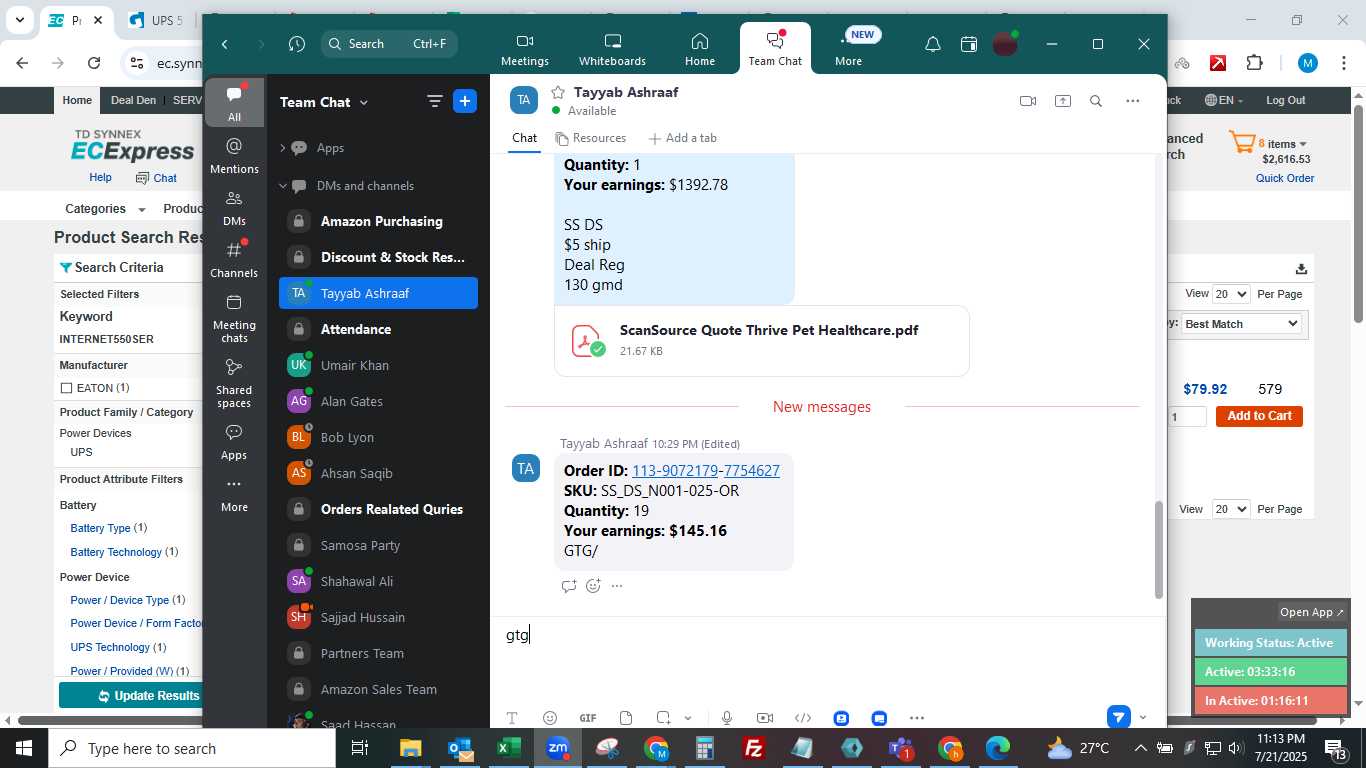The image size is (1366, 768).
Task: Open order ID link 113-9072179
Action: (x=674, y=470)
